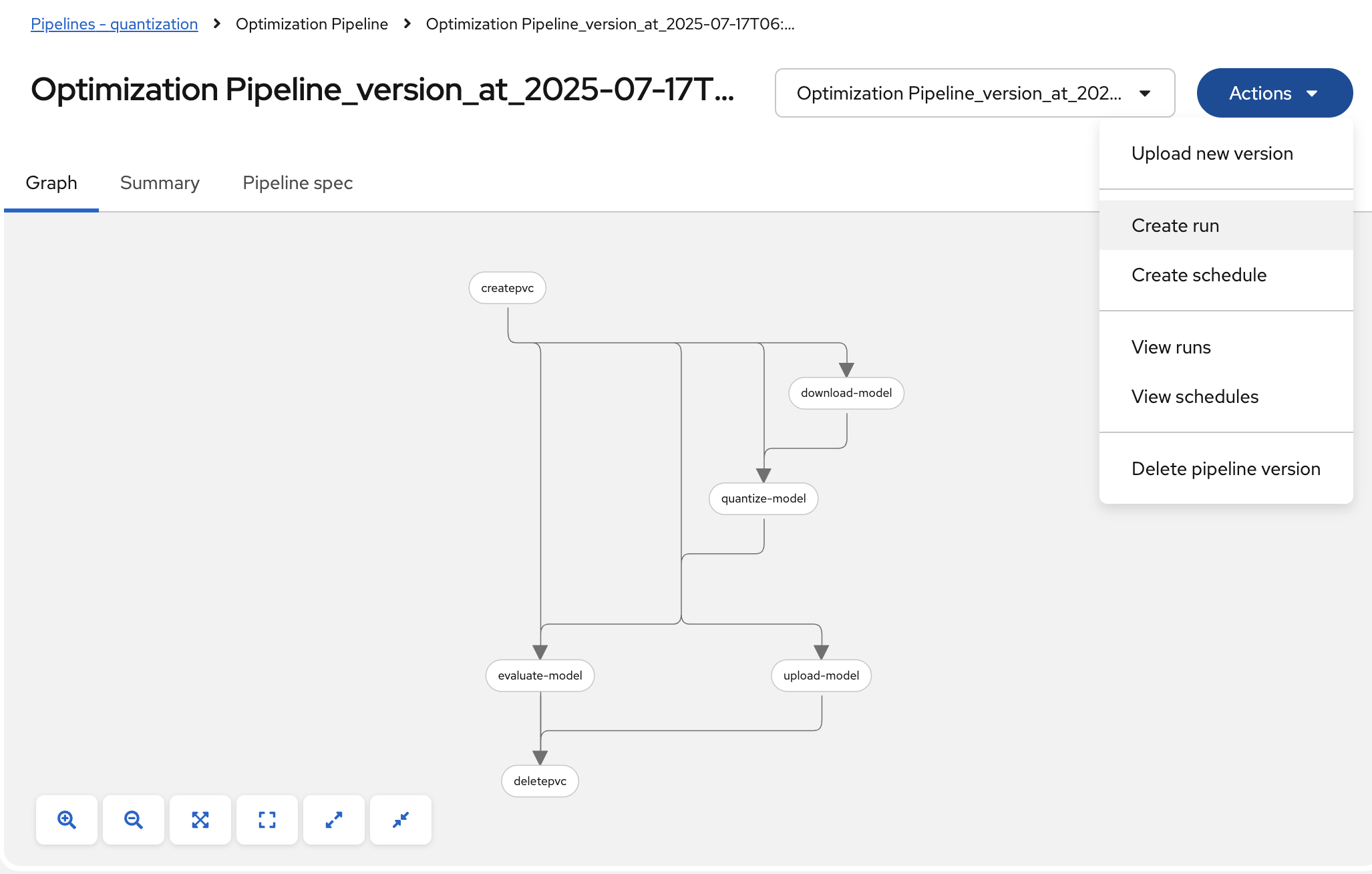Viewport: 1372px width, 874px height.
Task: Click the truncated version breadcrumb text
Action: [611, 24]
